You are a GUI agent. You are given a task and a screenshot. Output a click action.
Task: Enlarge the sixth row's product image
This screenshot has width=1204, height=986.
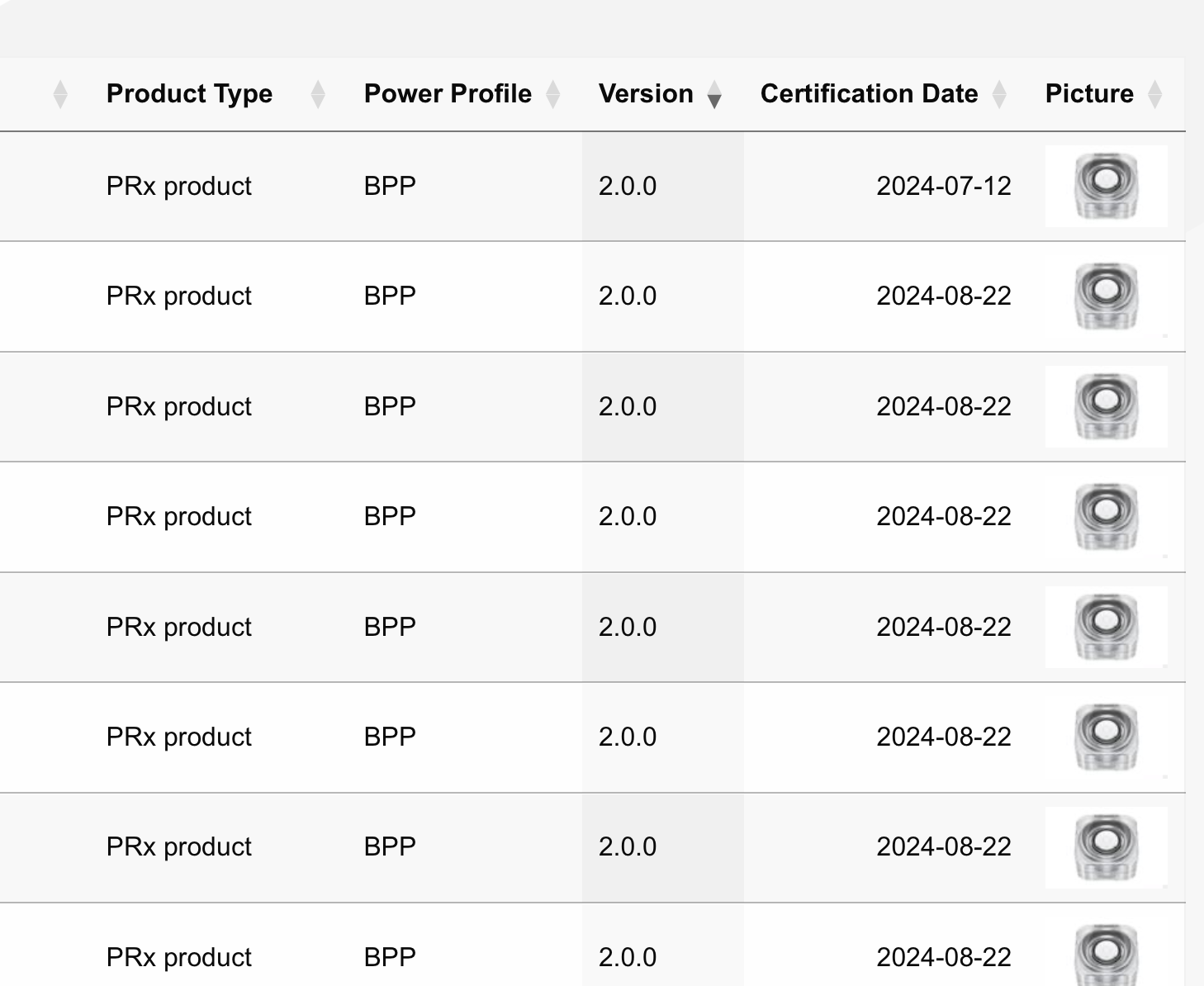click(1106, 737)
